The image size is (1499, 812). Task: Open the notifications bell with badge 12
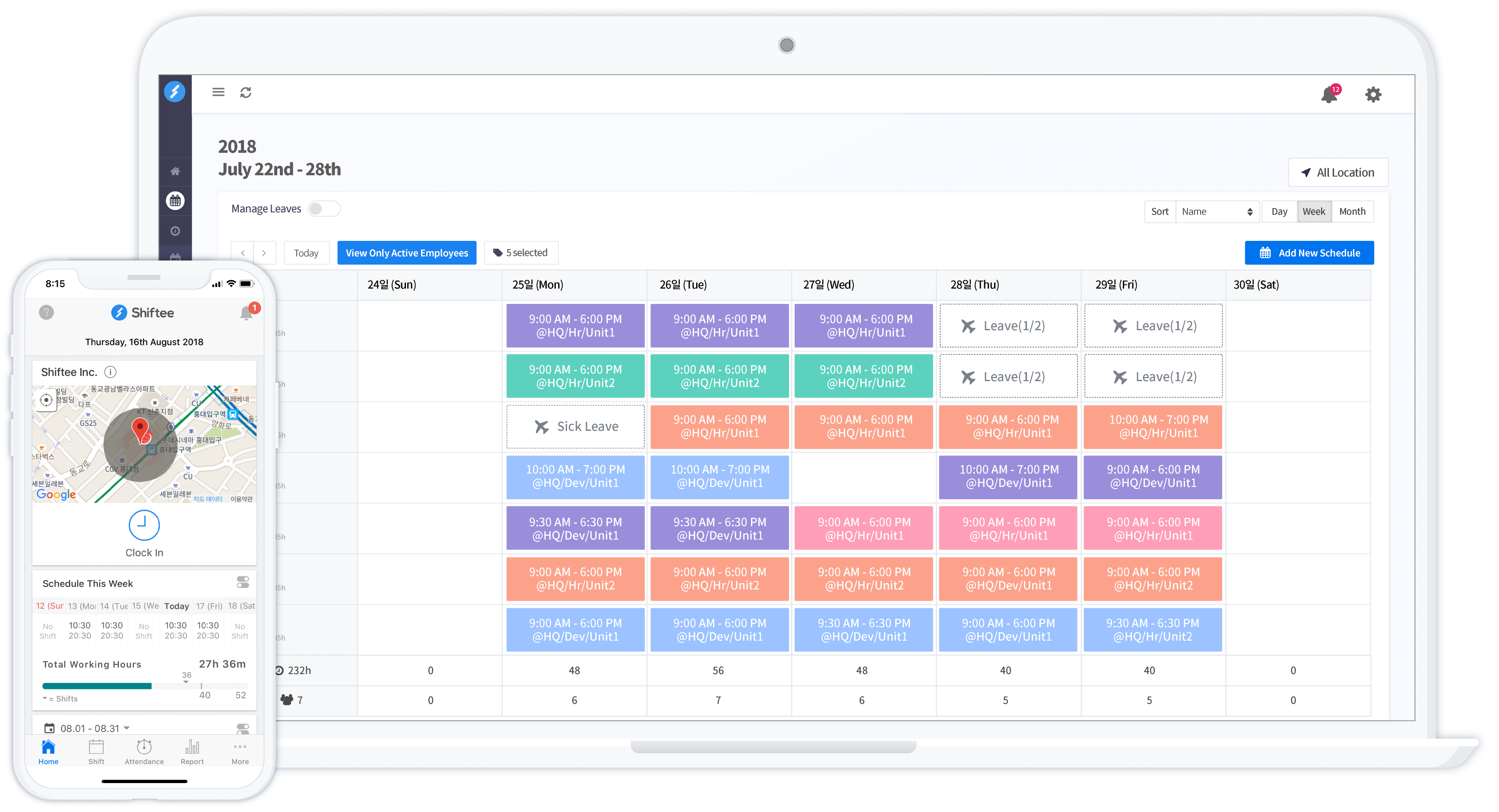[x=1329, y=94]
